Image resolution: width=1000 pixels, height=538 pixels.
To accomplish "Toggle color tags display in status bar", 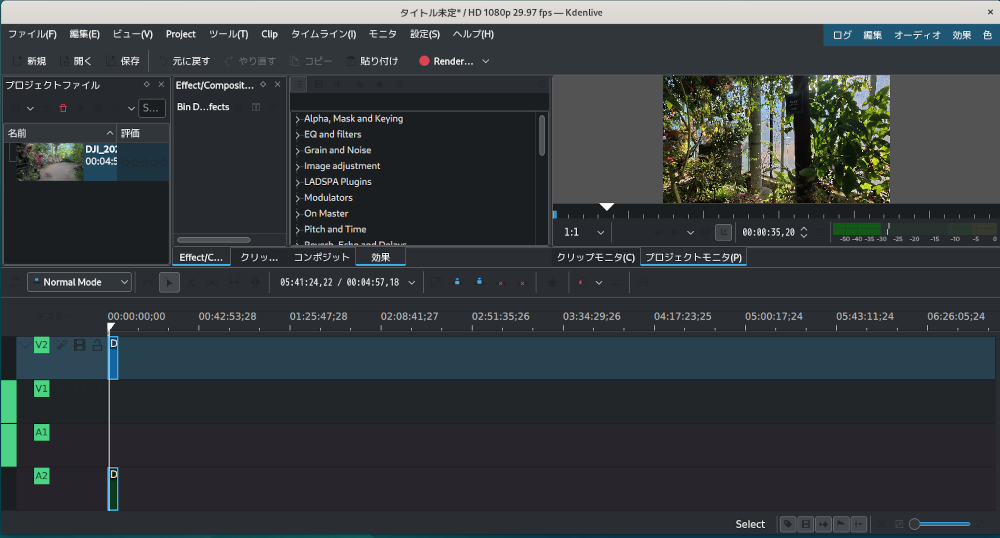I will (x=788, y=524).
